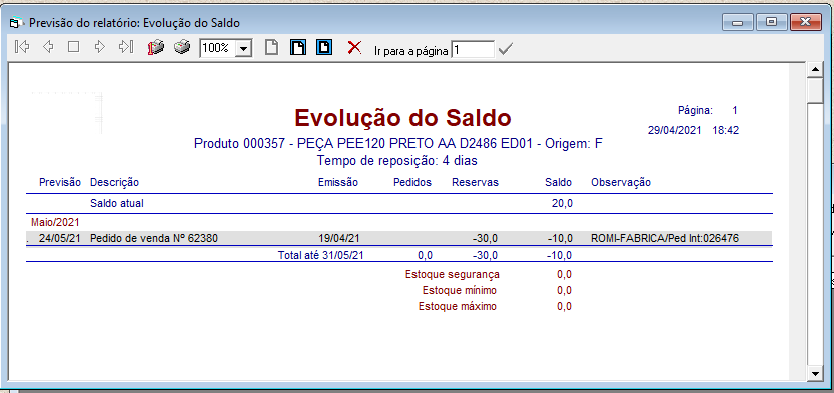Advance to the next report page
Viewport: 834px width, 393px height.
click(99, 47)
